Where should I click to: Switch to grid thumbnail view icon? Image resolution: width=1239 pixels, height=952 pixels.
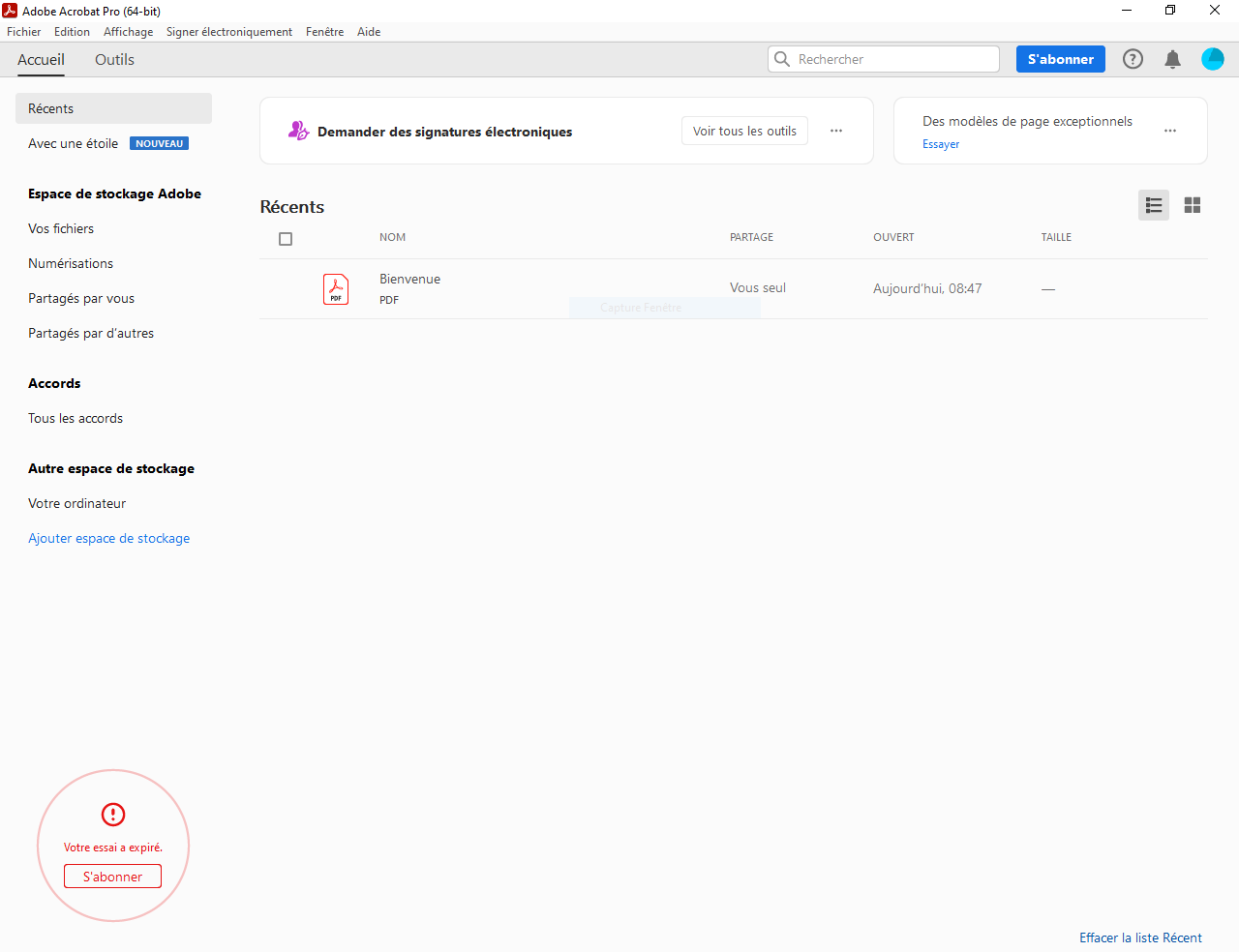pos(1193,205)
